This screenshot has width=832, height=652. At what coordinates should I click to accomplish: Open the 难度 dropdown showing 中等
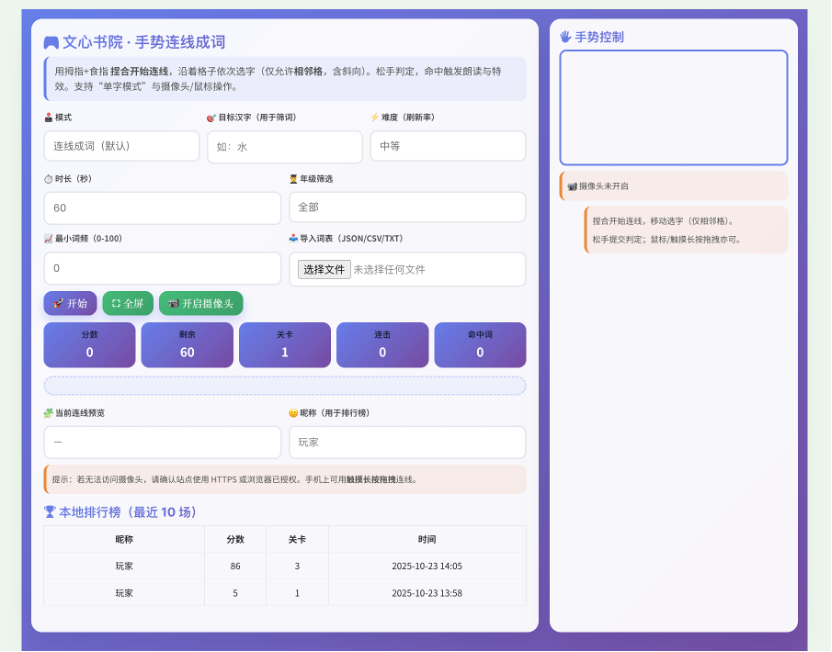click(448, 146)
